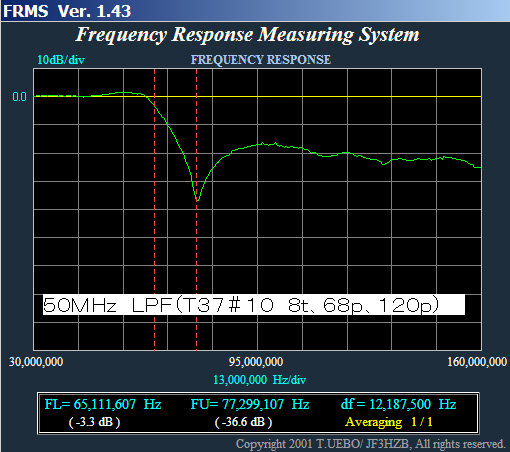Click the Frequency Response Measuring System heading
Viewport: 510px width, 452px height.
(247, 35)
